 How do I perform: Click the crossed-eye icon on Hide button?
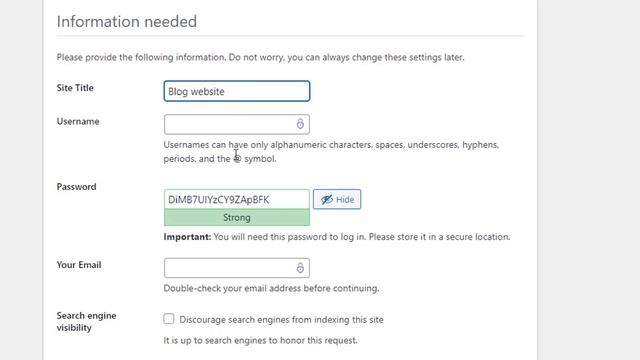tap(327, 200)
